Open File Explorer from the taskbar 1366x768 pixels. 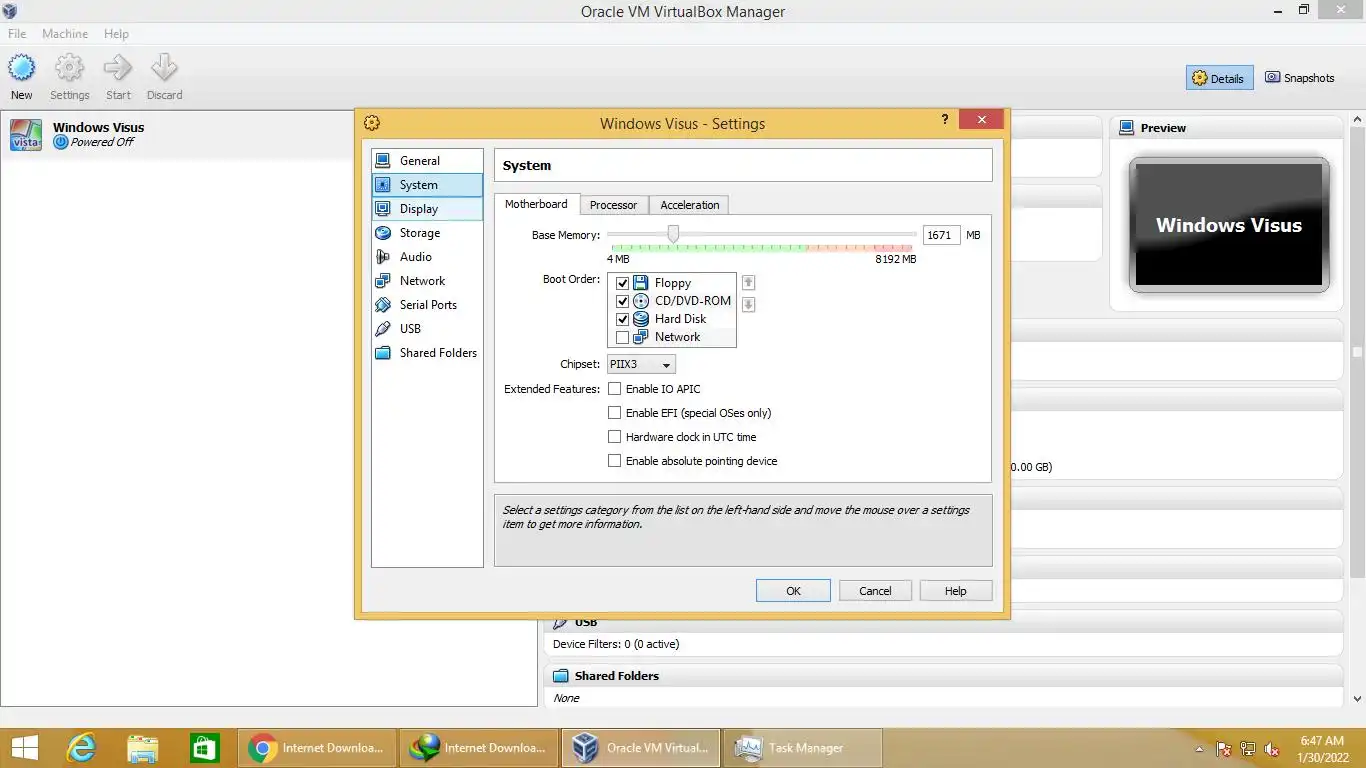pos(143,747)
